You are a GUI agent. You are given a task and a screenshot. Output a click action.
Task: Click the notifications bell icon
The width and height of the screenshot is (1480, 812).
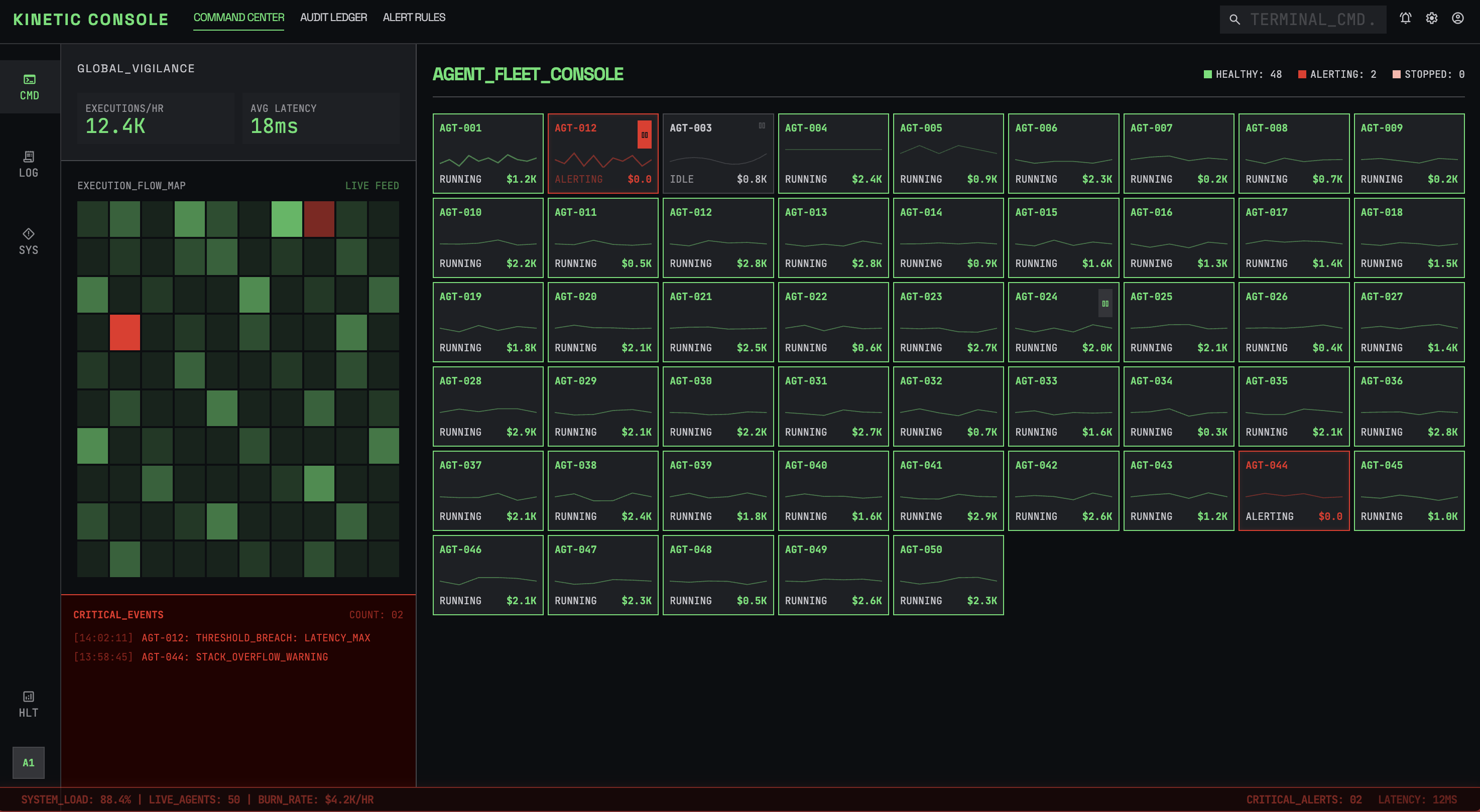coord(1405,19)
